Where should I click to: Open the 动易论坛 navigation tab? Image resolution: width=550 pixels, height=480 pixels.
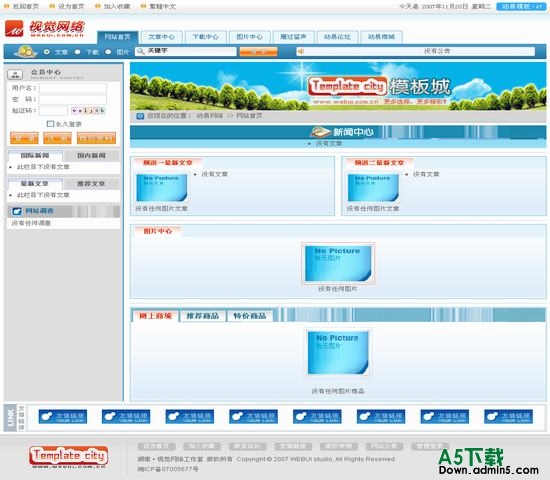click(337, 37)
